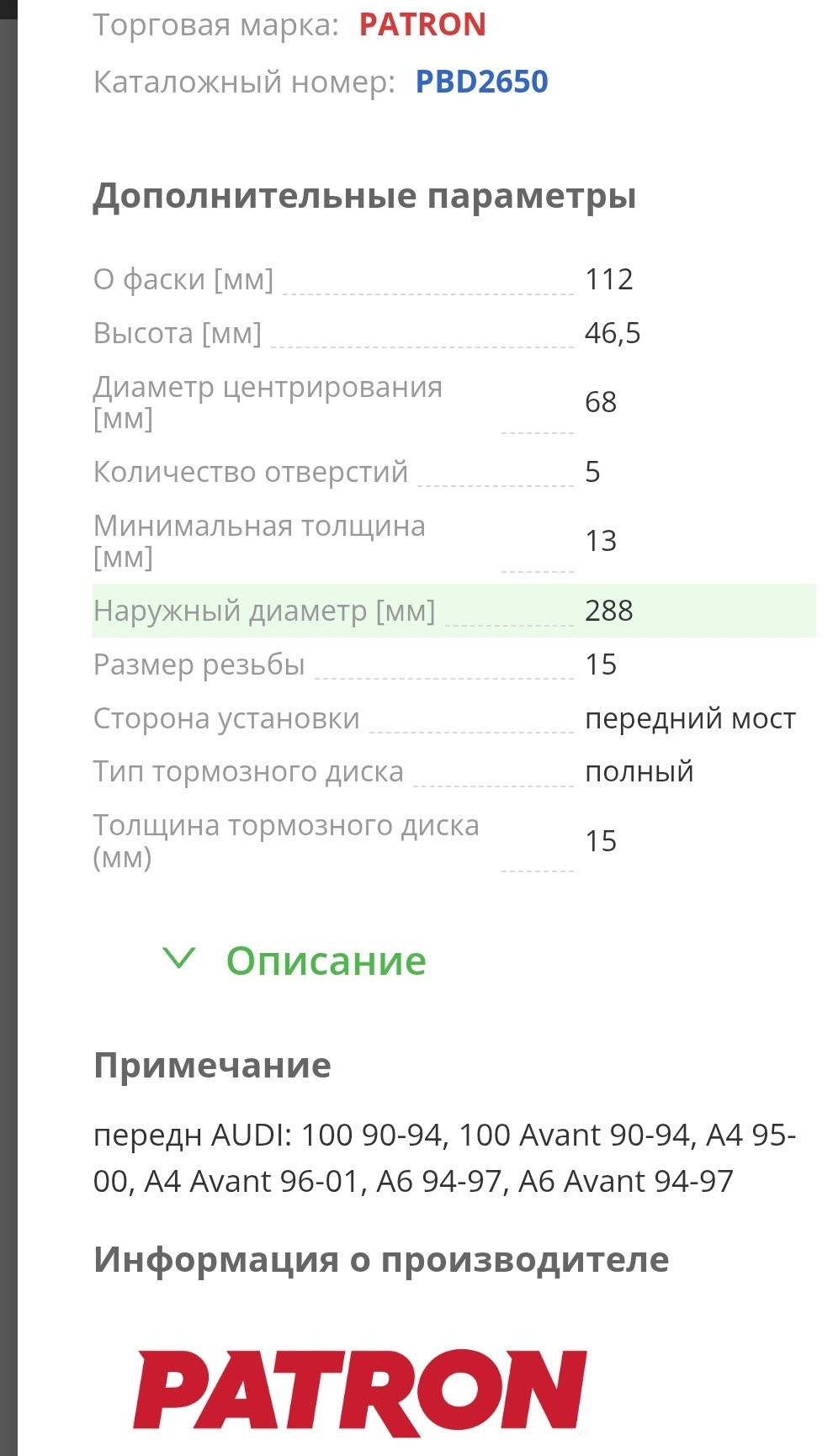
Task: Click the Примечание section heading
Action: (x=212, y=1065)
